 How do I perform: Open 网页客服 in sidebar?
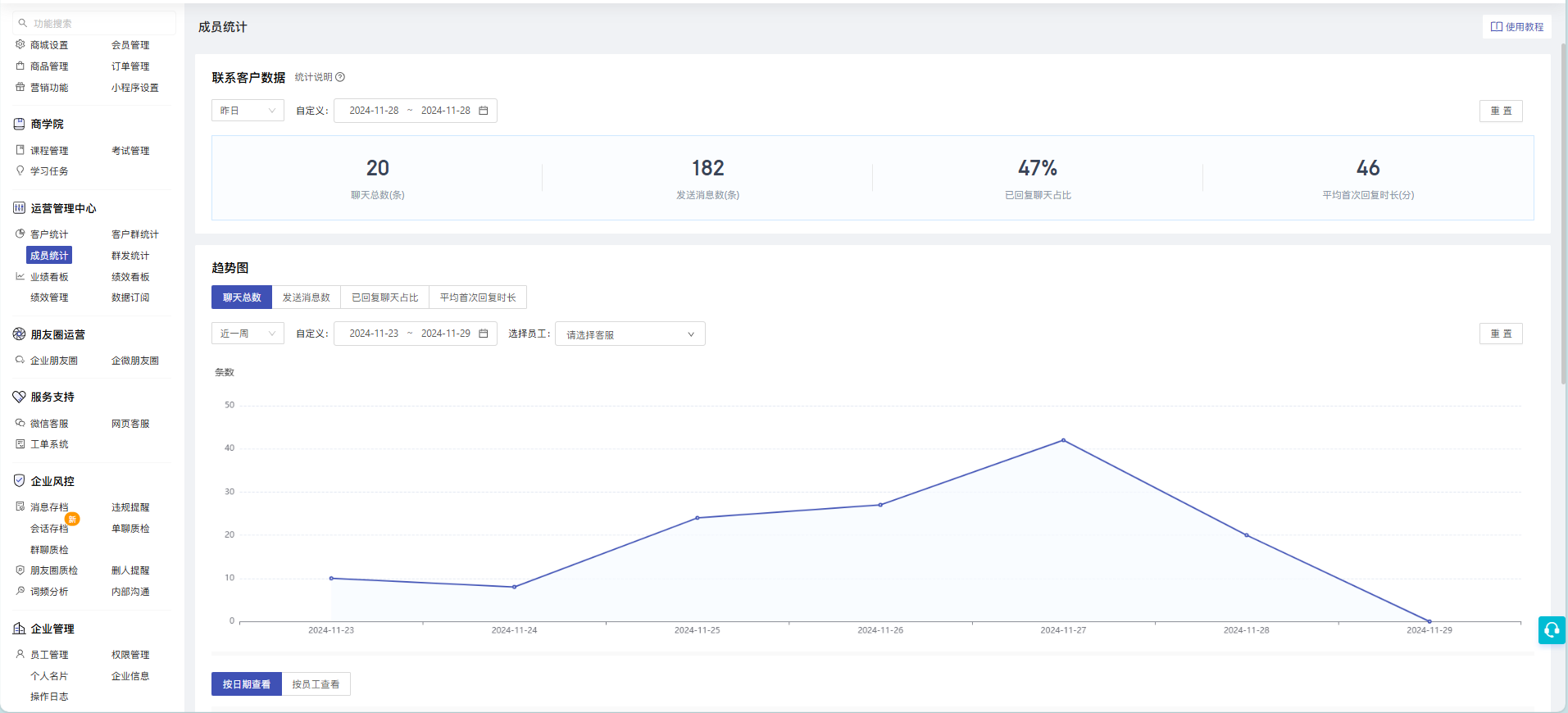[130, 424]
